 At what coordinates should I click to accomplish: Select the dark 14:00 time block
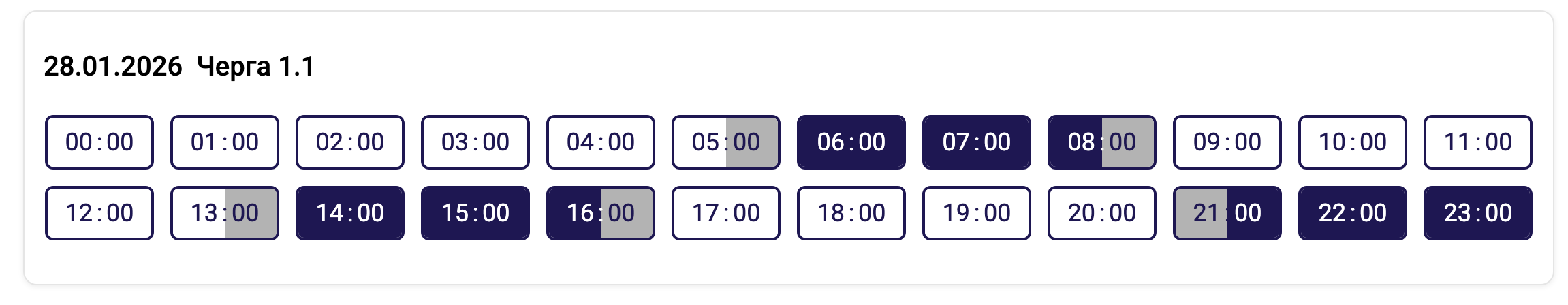(x=350, y=213)
